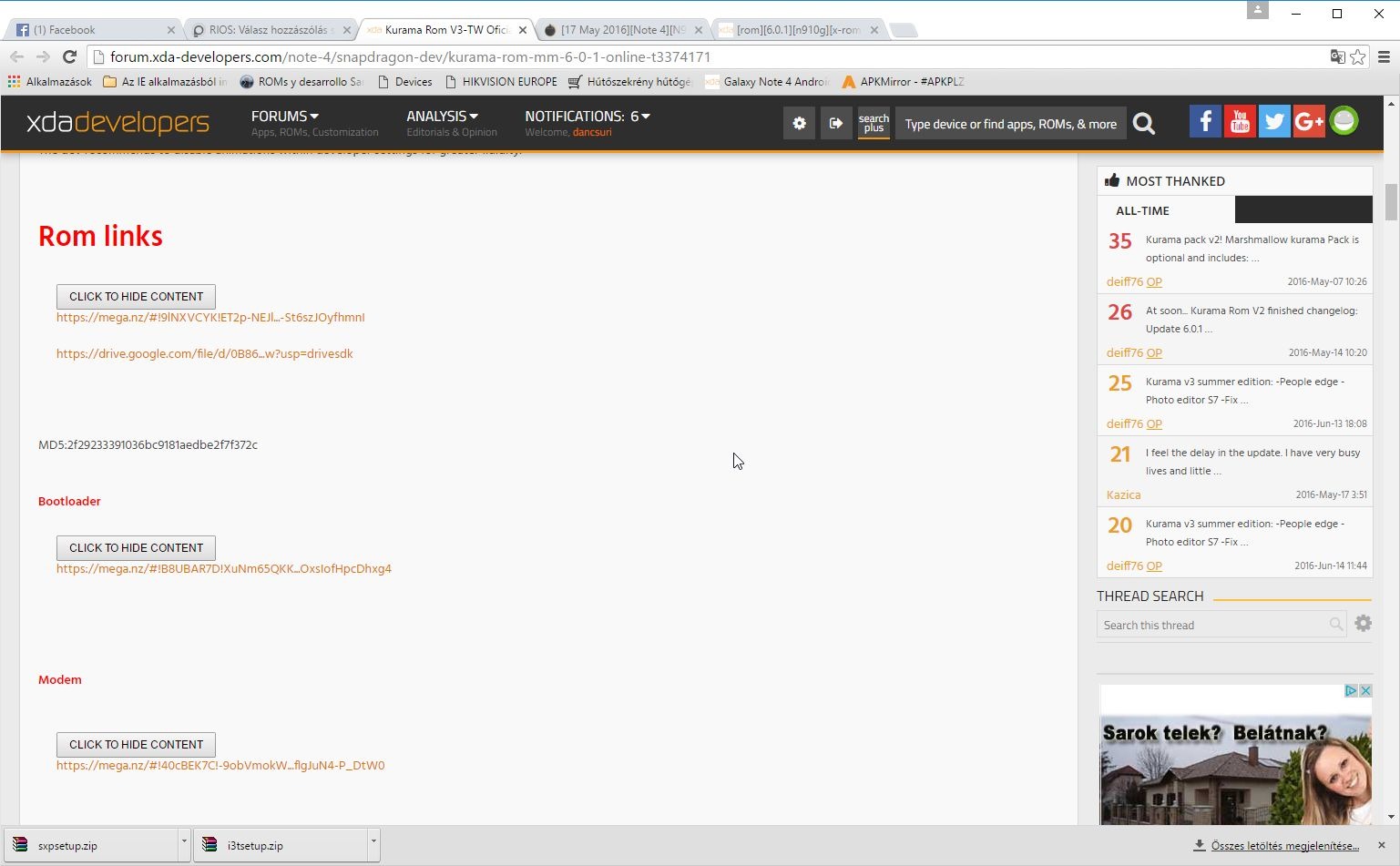This screenshot has width=1400, height=866.
Task: Close the Facebook tab
Action: click(170, 30)
